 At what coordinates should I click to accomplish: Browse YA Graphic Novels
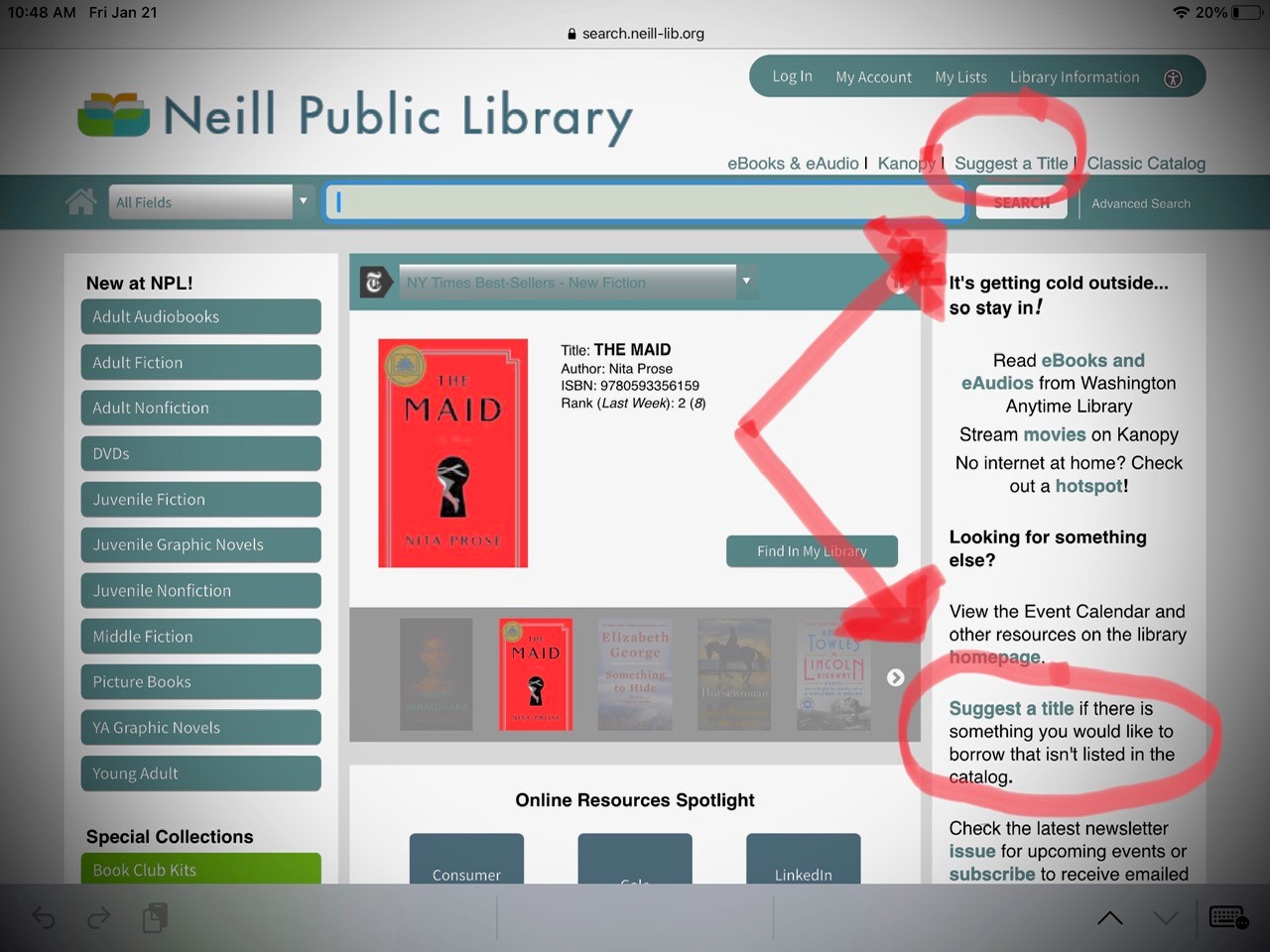200,728
